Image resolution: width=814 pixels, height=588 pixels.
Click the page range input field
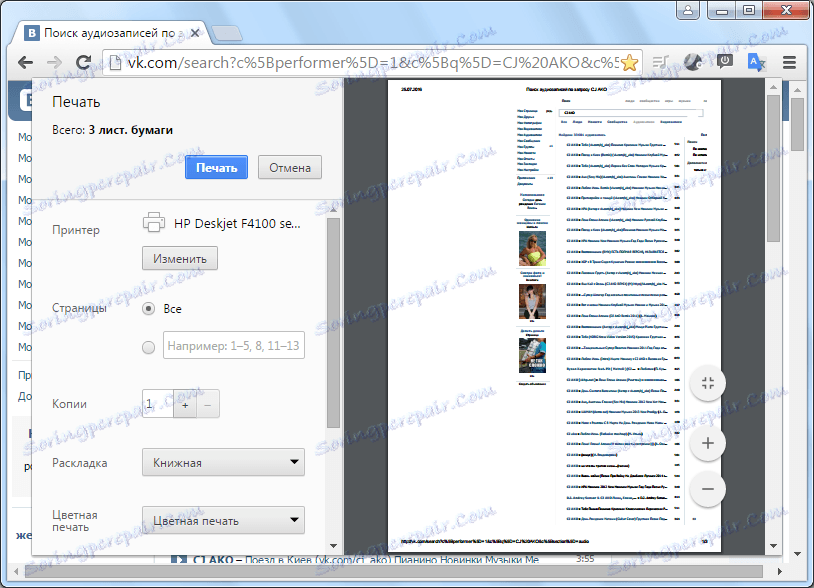coord(234,345)
